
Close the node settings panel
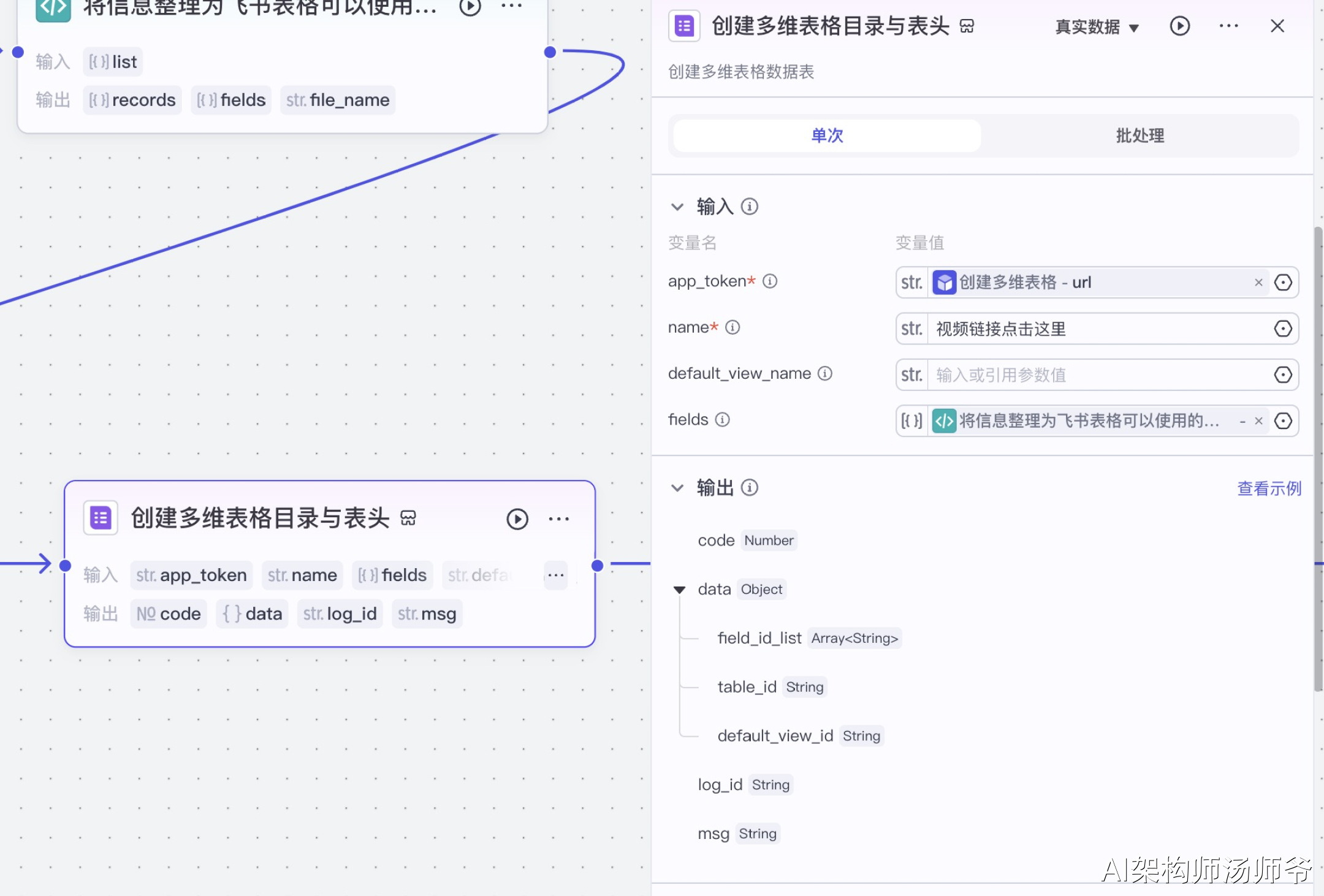point(1277,26)
